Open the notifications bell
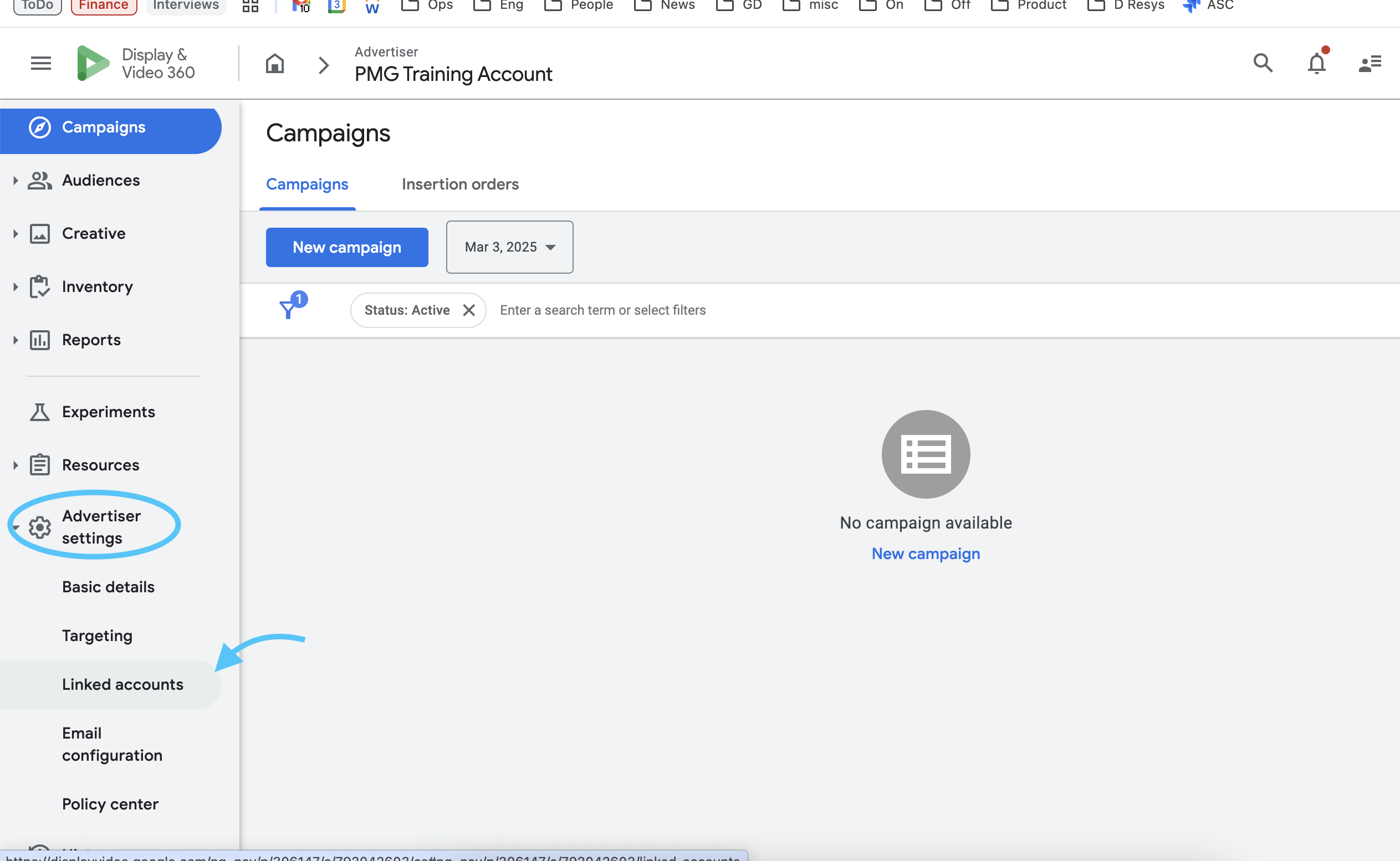Viewport: 1400px width, 861px height. (x=1316, y=63)
